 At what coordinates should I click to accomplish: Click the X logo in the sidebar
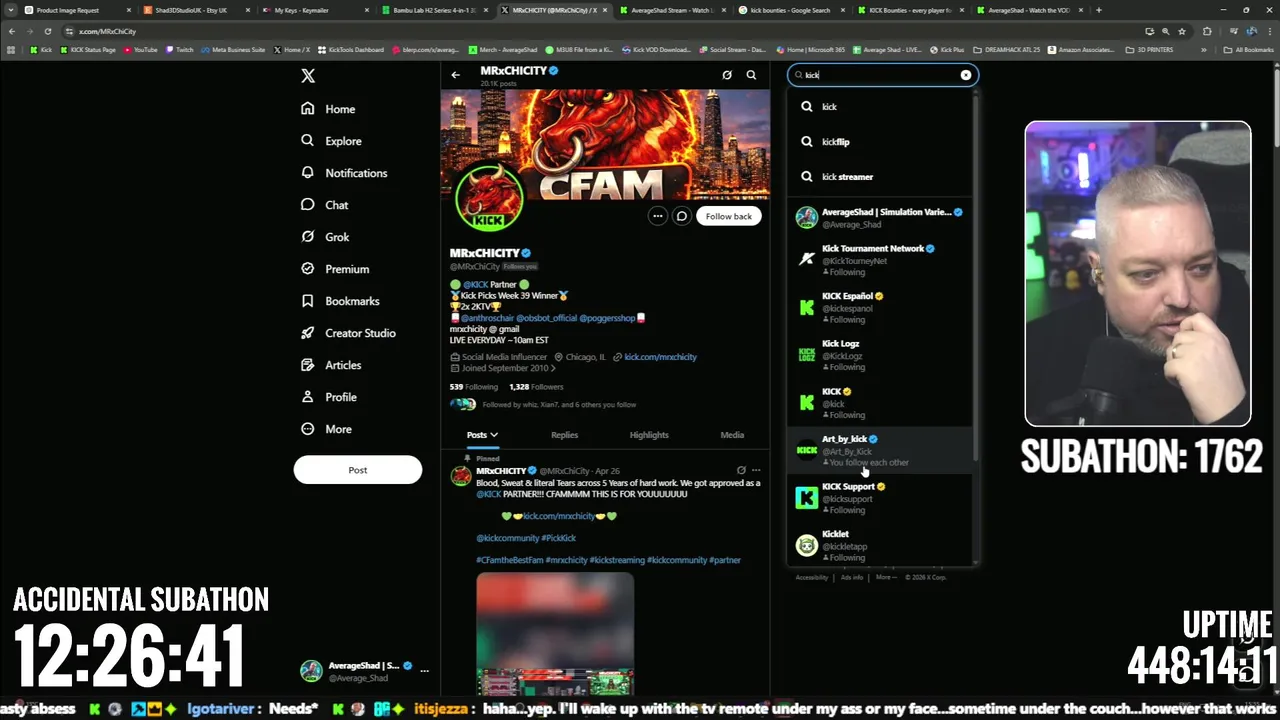[x=308, y=76]
